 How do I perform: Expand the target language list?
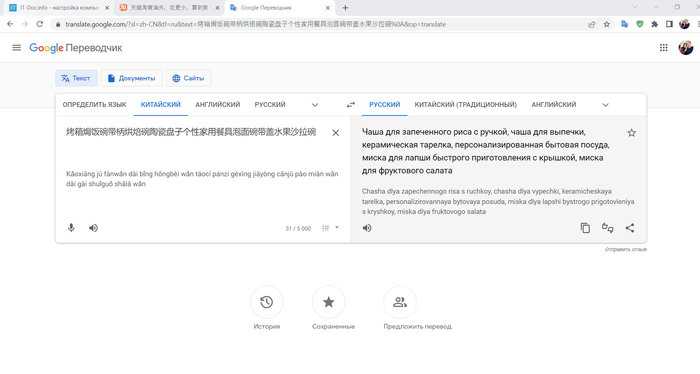605,105
